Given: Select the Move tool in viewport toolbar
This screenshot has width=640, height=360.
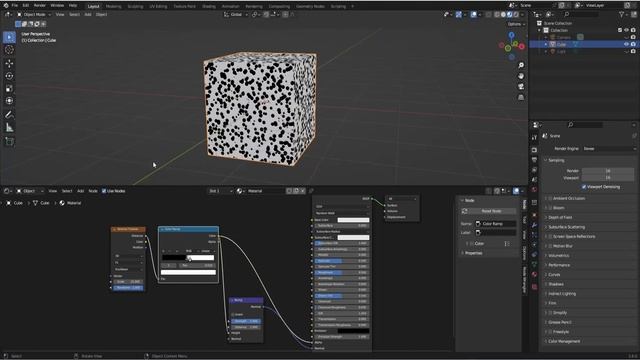Looking at the screenshot, I should coord(9,63).
